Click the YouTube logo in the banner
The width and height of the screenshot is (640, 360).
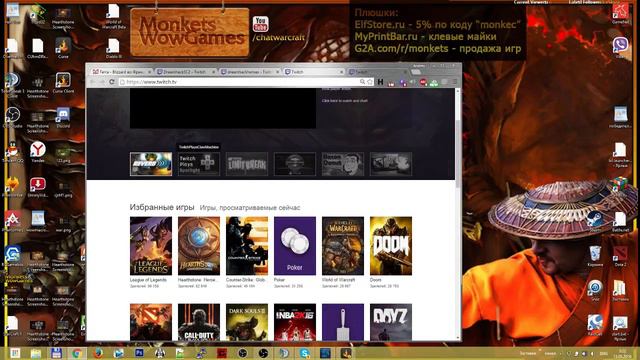click(x=260, y=24)
